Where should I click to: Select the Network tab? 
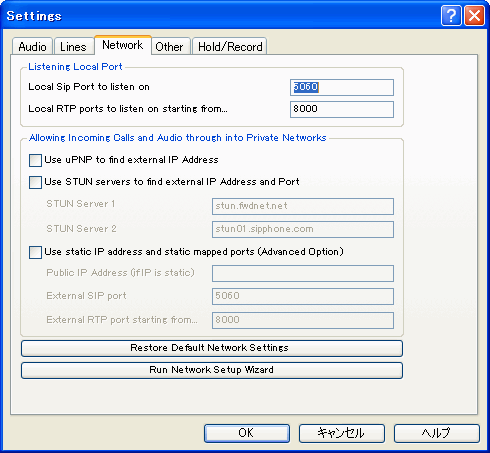pos(123,45)
